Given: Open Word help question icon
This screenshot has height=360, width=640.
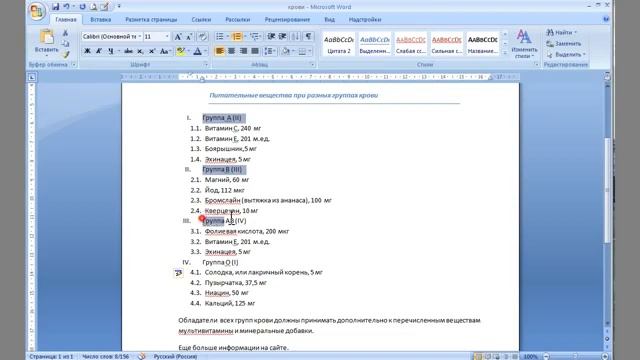Looking at the screenshot, I should coord(606,19).
